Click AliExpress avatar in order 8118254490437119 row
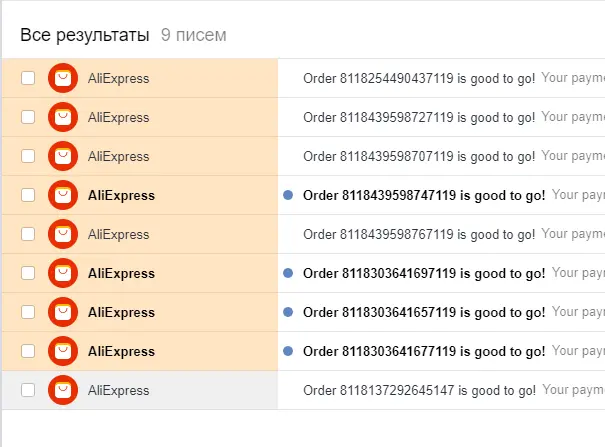The image size is (605, 447). [63, 78]
